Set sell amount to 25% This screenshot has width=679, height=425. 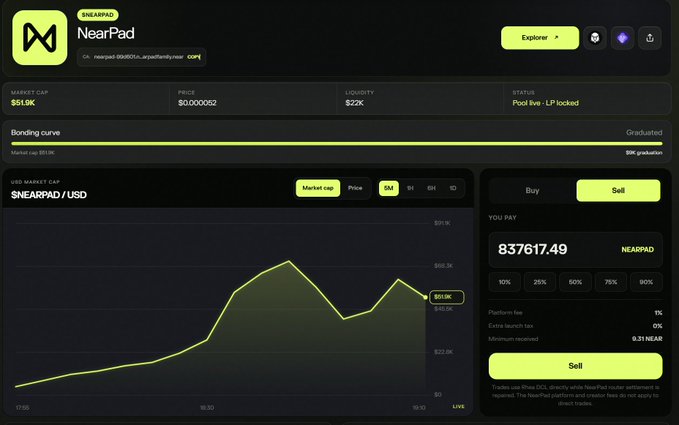point(540,282)
